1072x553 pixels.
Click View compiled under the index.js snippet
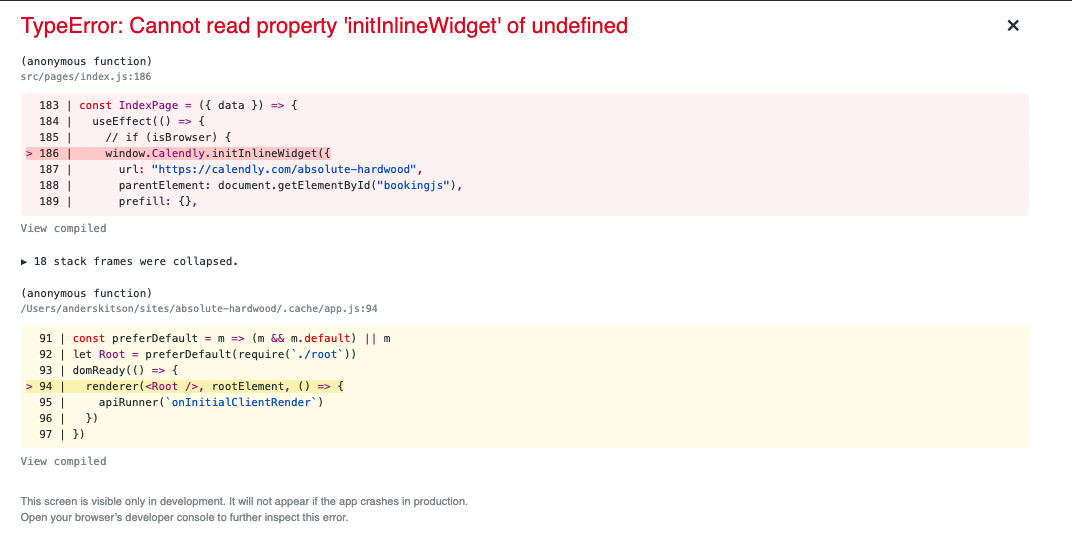[63, 228]
